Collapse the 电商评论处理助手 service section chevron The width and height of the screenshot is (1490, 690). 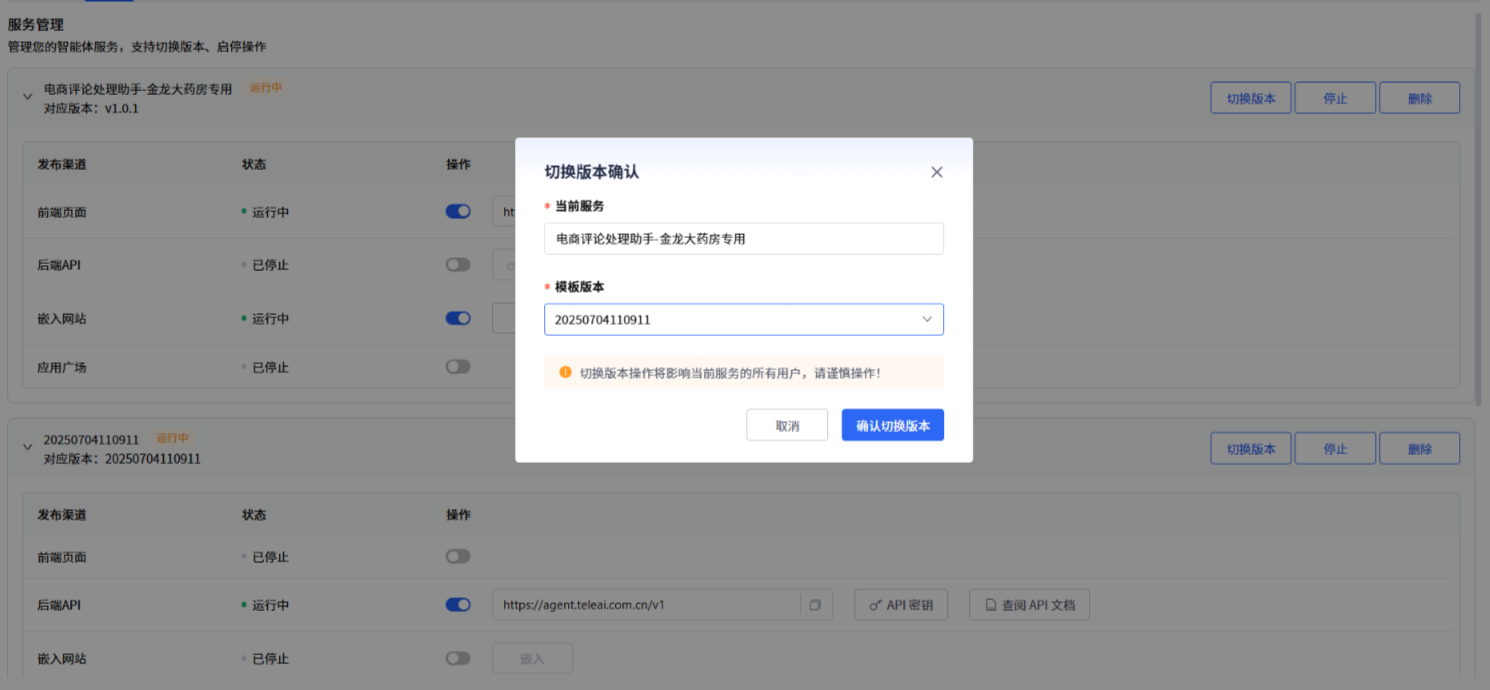pos(28,97)
